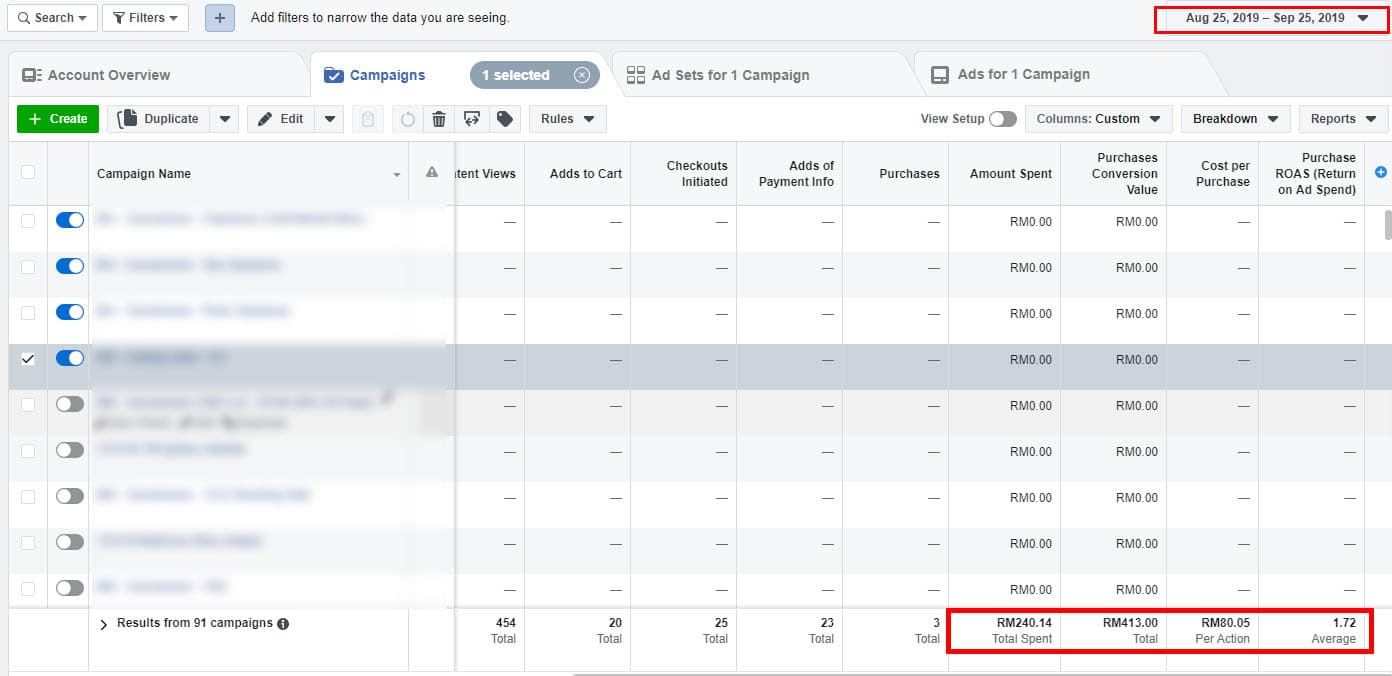This screenshot has height=676, width=1392.
Task: Click the blue plus add-column icon
Action: click(x=1381, y=172)
